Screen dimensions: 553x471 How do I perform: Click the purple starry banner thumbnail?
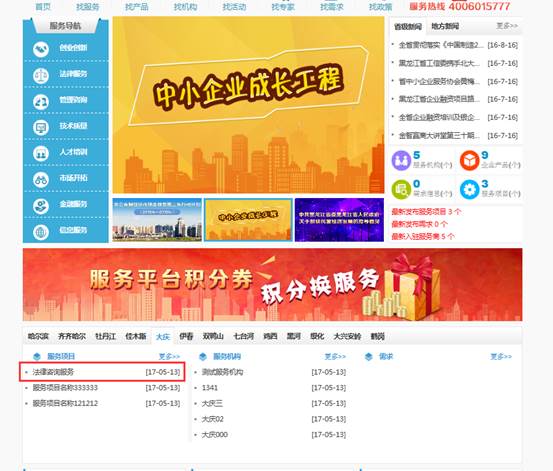pos(339,220)
